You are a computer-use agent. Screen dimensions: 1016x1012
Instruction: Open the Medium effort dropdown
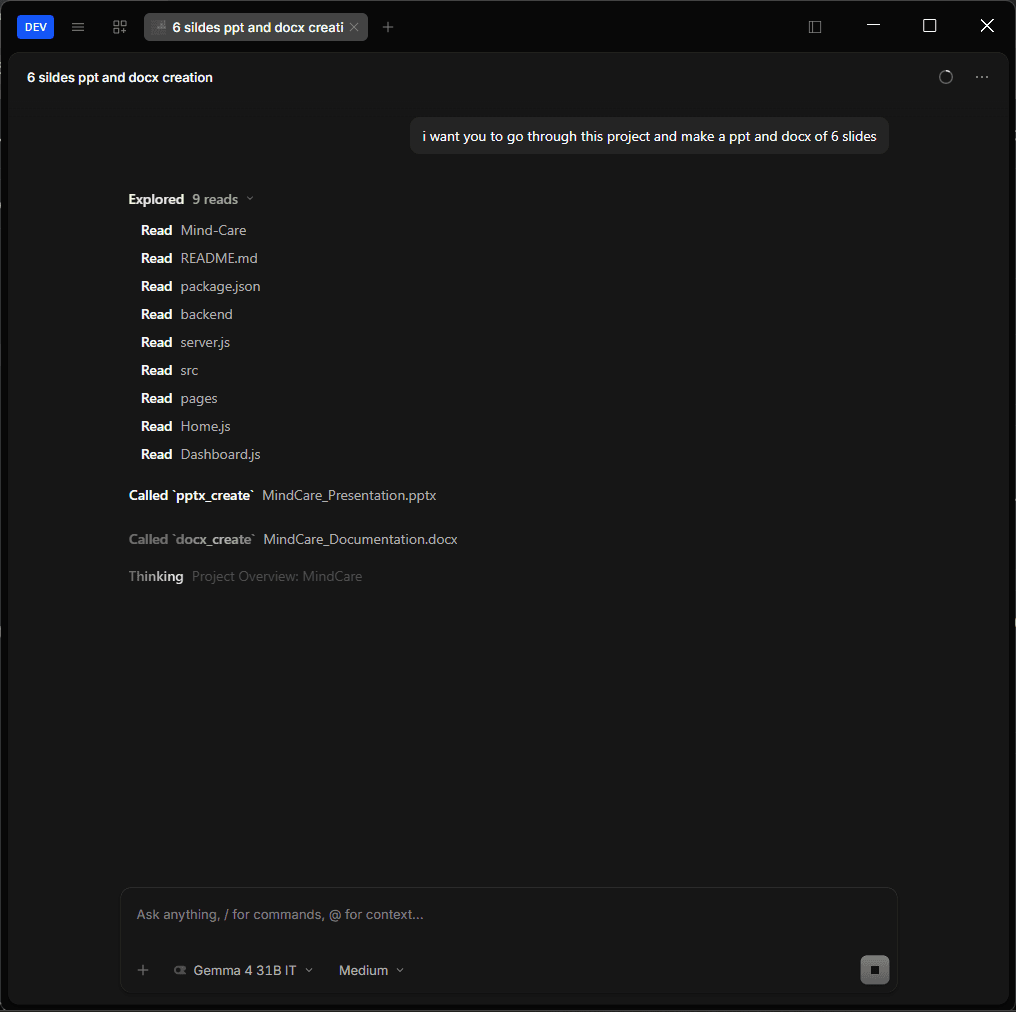click(x=371, y=970)
